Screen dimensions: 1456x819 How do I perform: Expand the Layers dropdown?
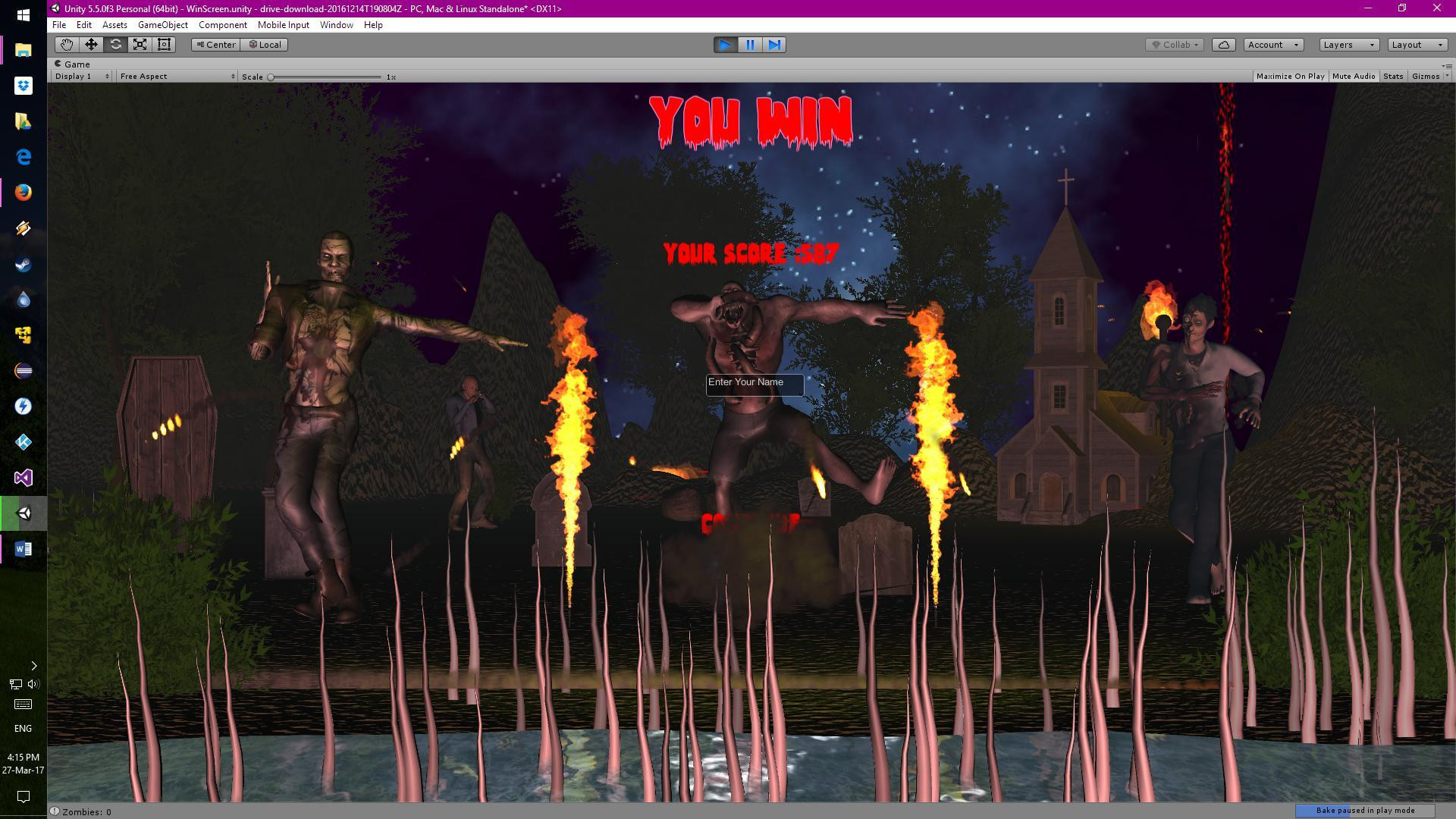(1348, 45)
